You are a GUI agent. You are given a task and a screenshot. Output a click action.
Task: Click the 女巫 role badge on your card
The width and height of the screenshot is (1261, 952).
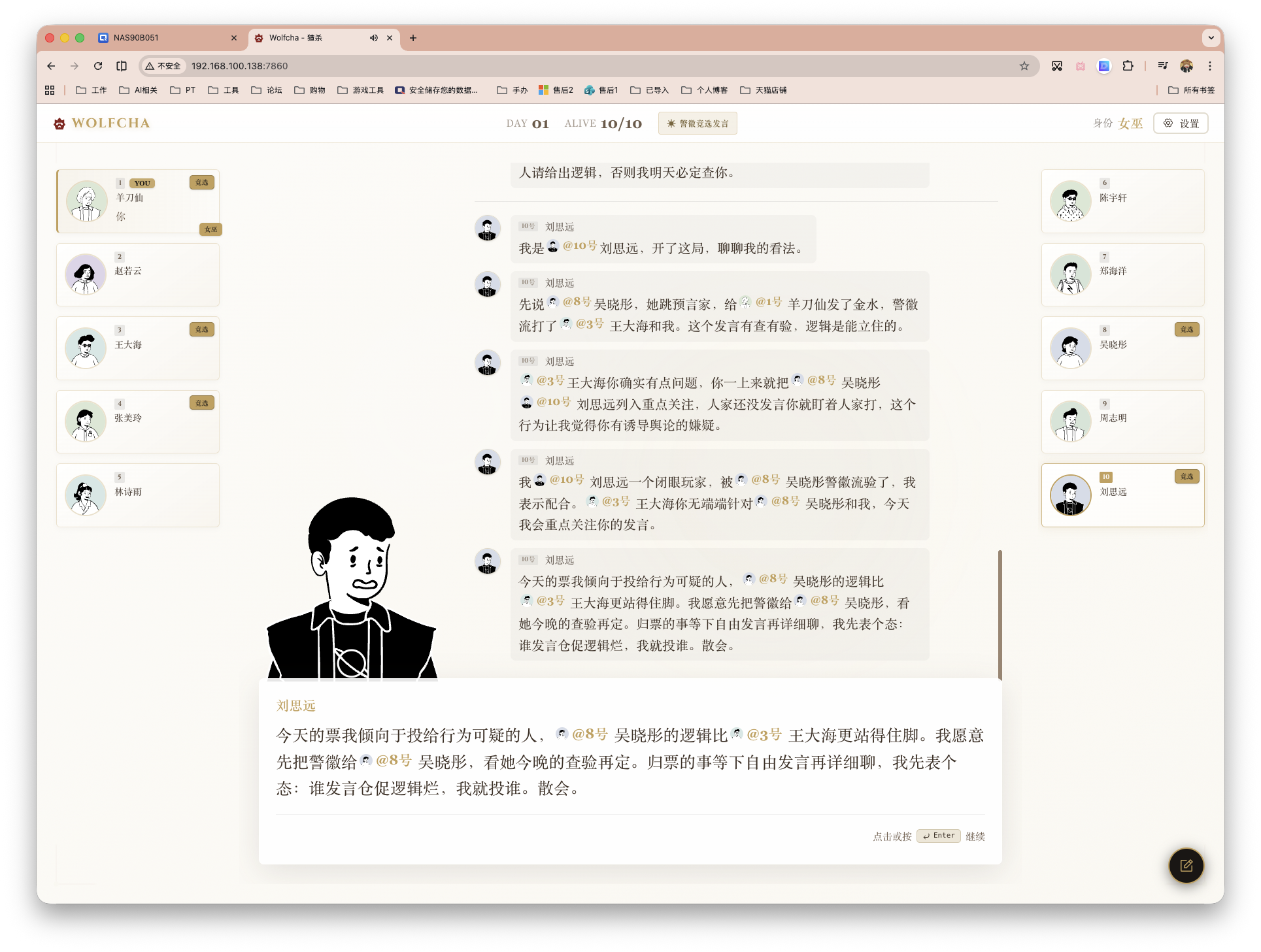click(210, 229)
